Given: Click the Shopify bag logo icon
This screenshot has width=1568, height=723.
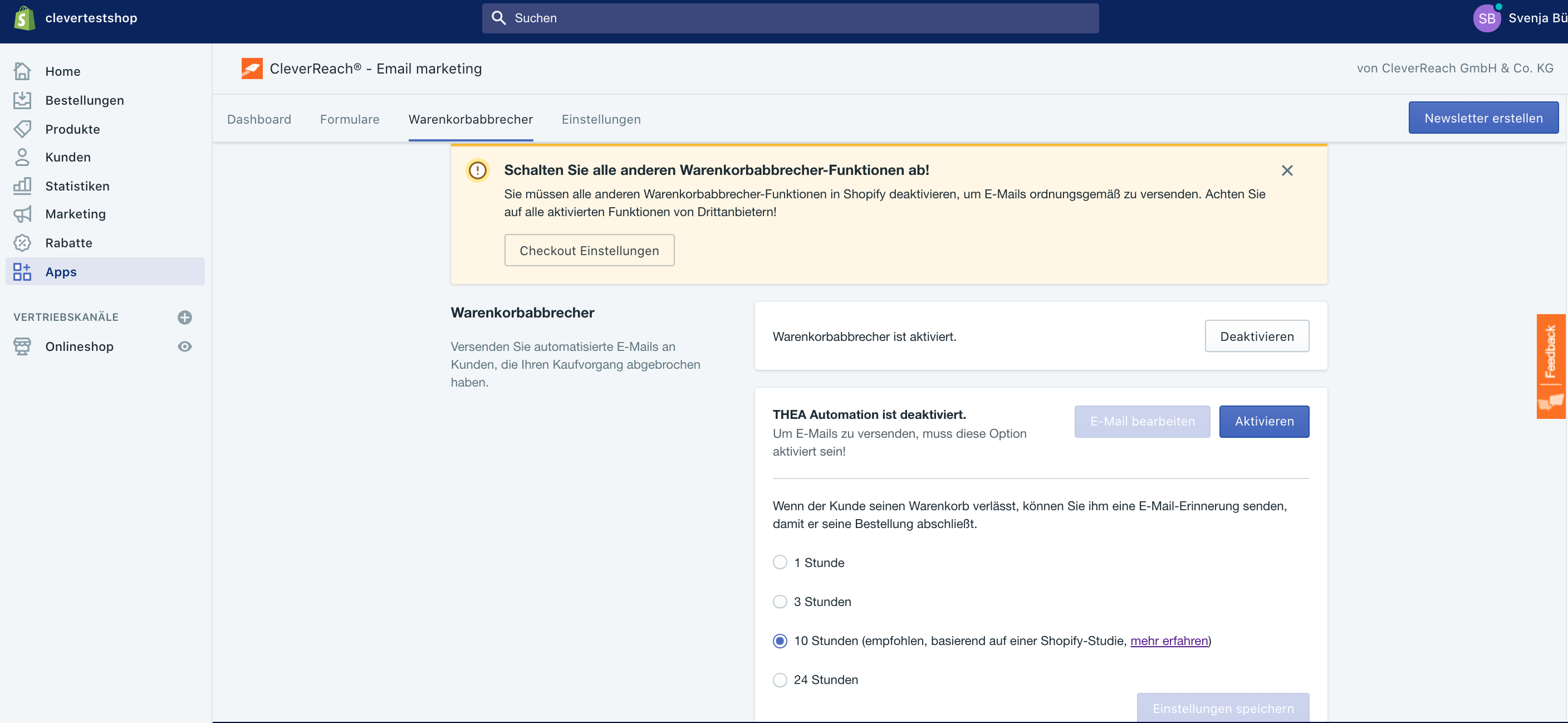Looking at the screenshot, I should coord(24,18).
